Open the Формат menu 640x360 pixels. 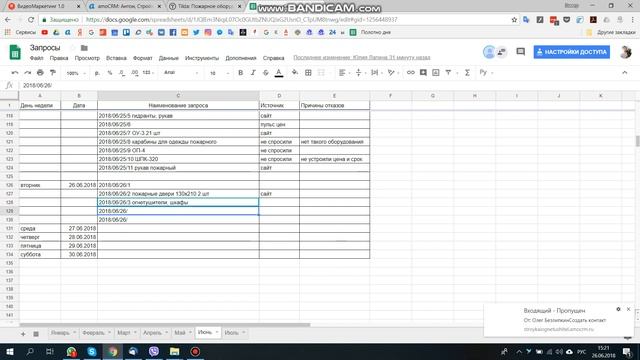(142, 58)
